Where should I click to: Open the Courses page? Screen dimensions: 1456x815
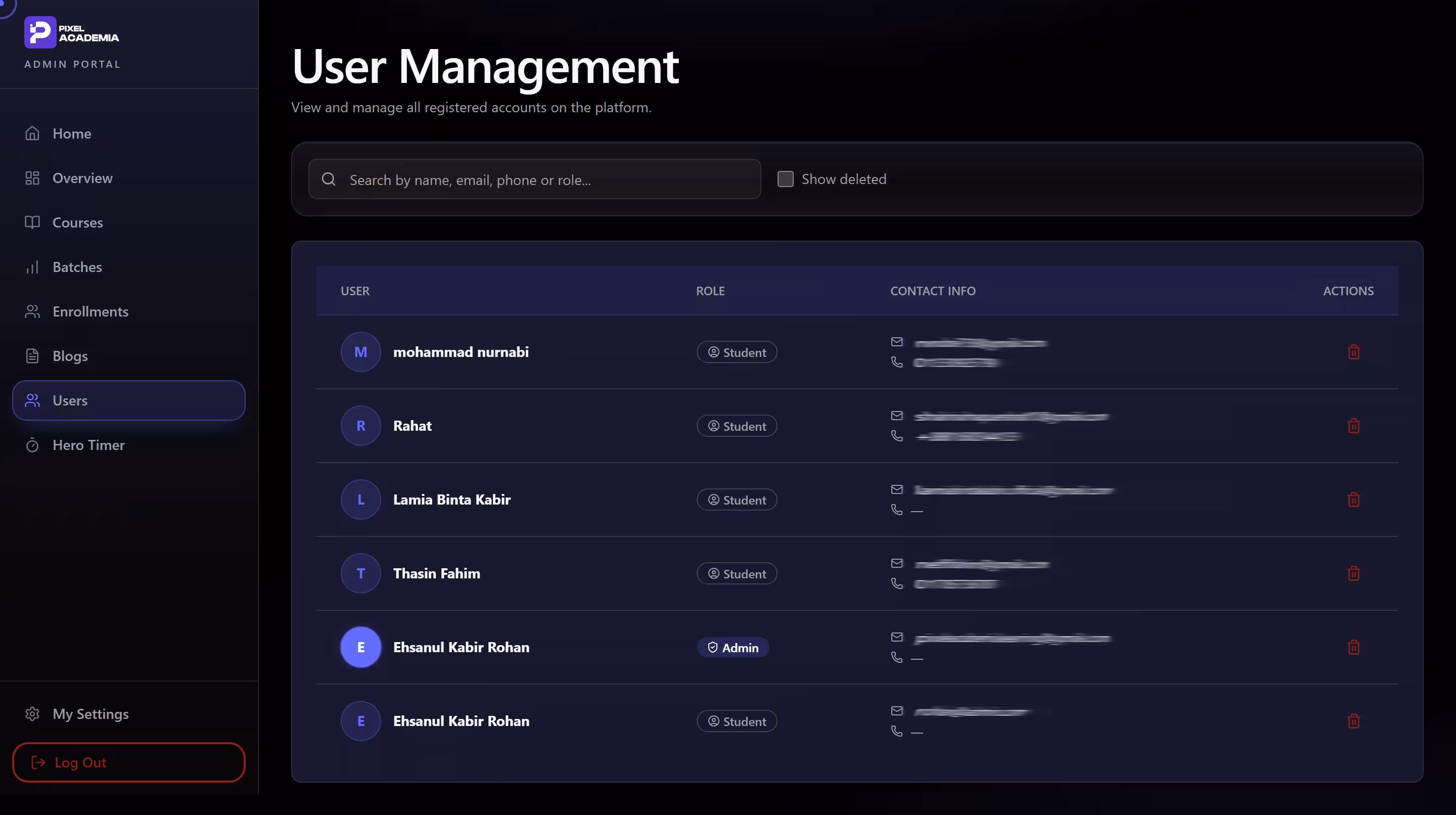[x=129, y=222]
